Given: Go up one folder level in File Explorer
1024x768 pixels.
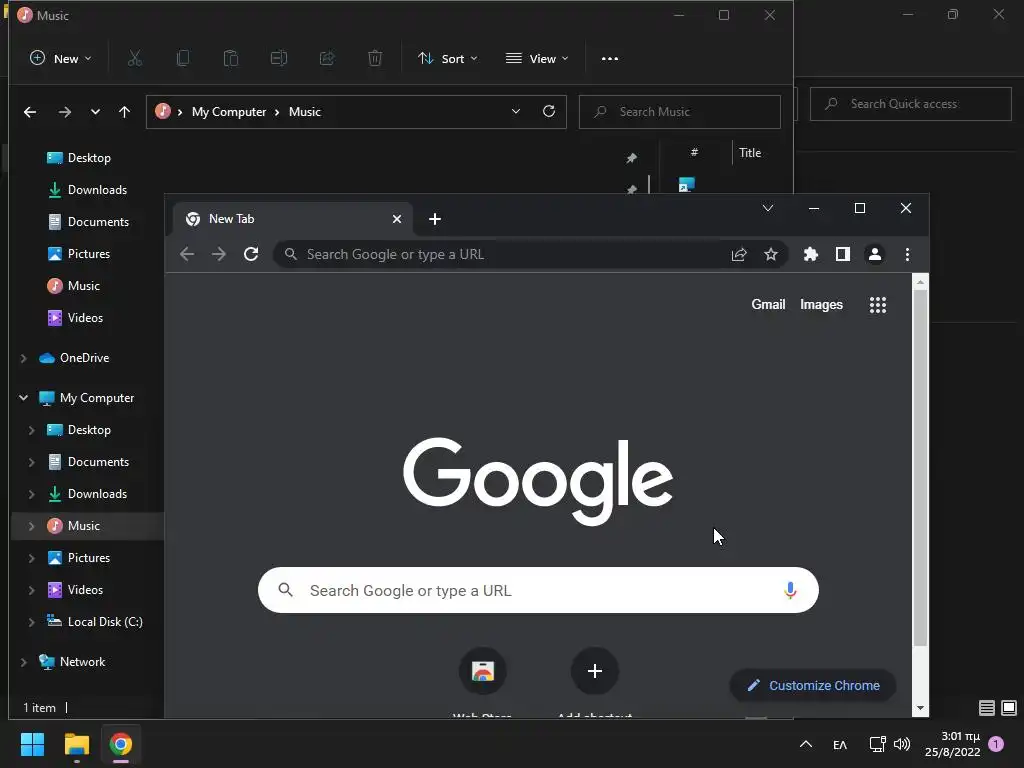Looking at the screenshot, I should [125, 112].
